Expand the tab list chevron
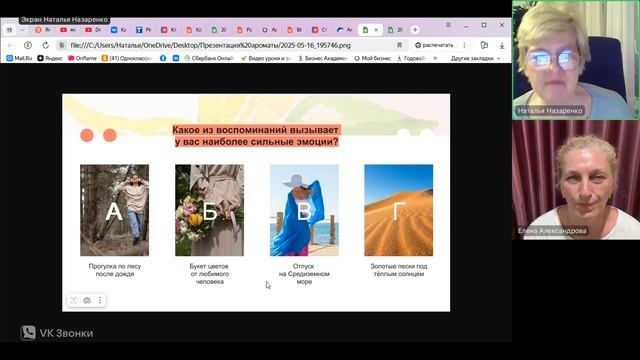Image resolution: width=640 pixels, height=360 pixels. click(x=22, y=30)
